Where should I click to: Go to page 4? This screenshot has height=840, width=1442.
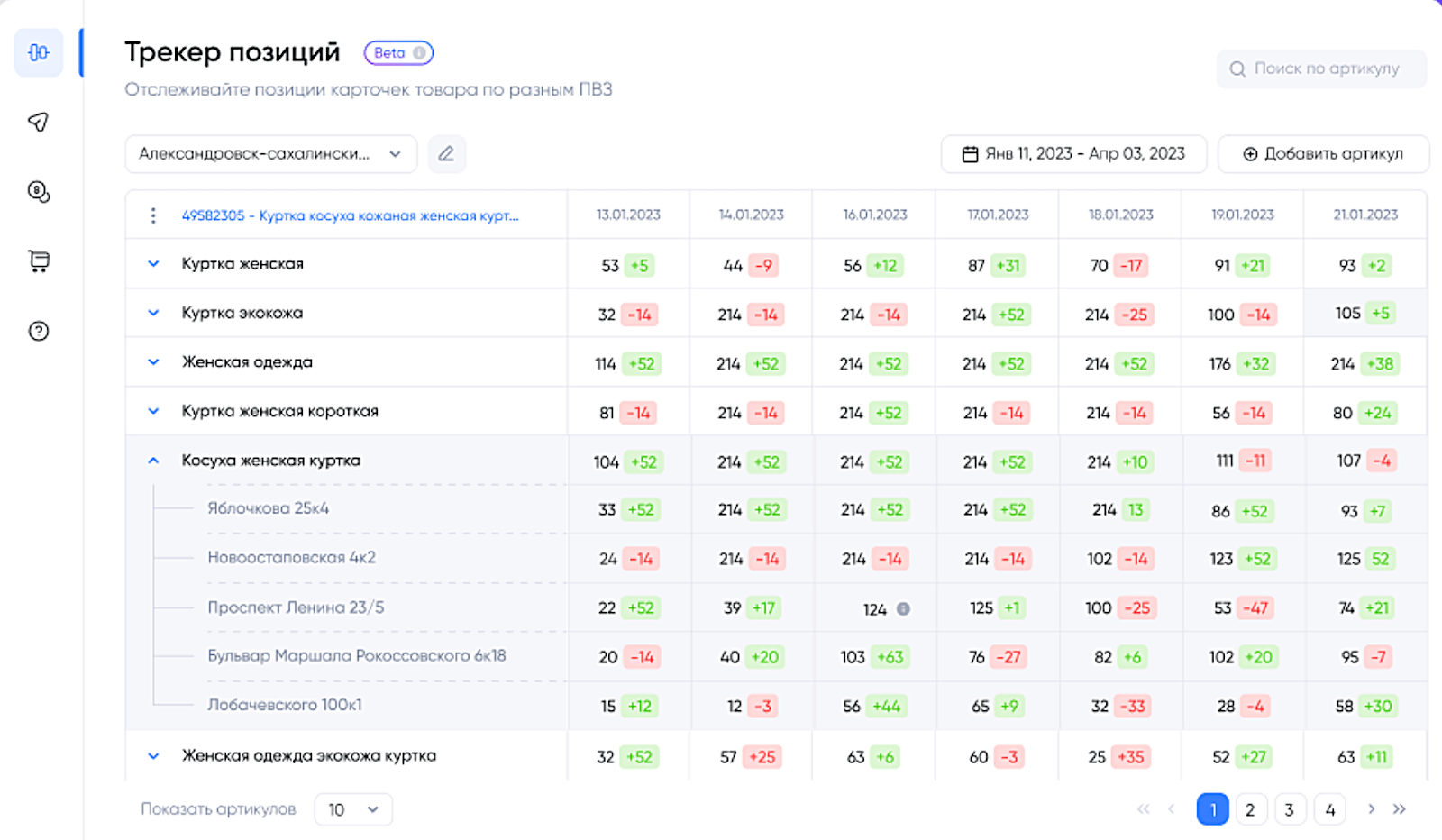coord(1329,809)
